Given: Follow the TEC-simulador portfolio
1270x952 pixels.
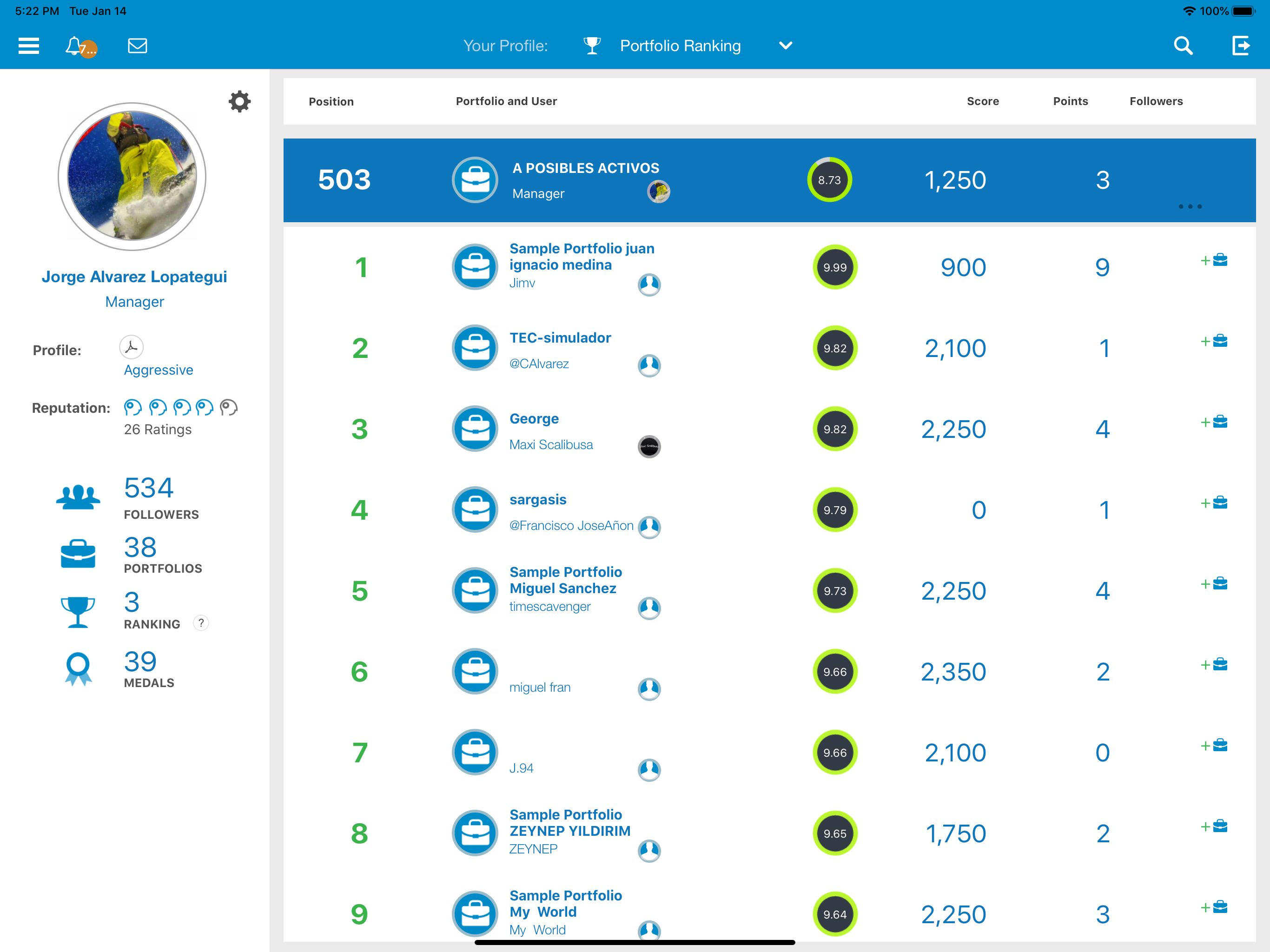Looking at the screenshot, I should [1214, 342].
